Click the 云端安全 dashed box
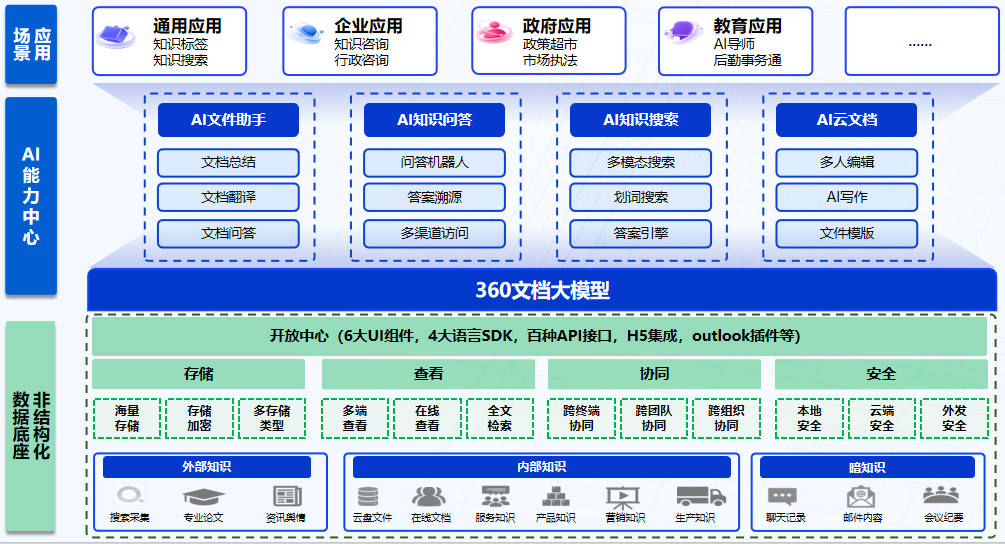Image resolution: width=1005 pixels, height=544 pixels. click(882, 418)
